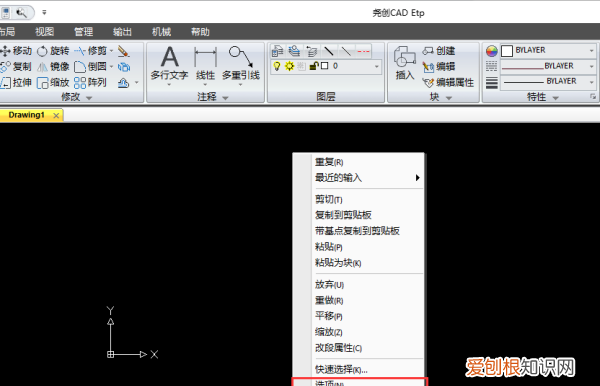Open the Trim tool dropdown arrow
Screen dimensions: 600x386
[x=111, y=50]
